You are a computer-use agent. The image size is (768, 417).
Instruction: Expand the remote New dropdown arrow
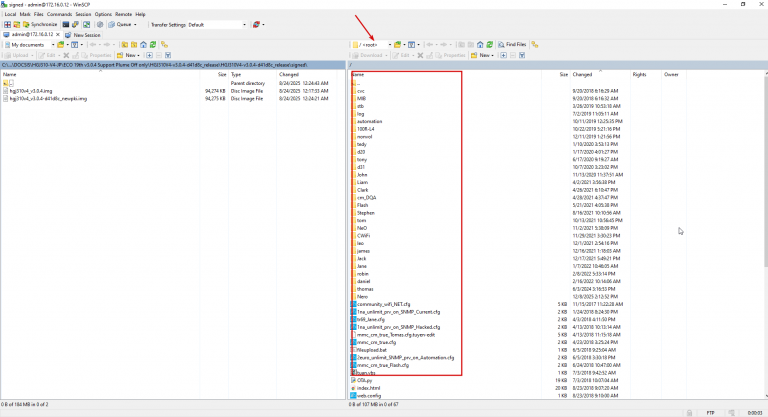point(492,55)
